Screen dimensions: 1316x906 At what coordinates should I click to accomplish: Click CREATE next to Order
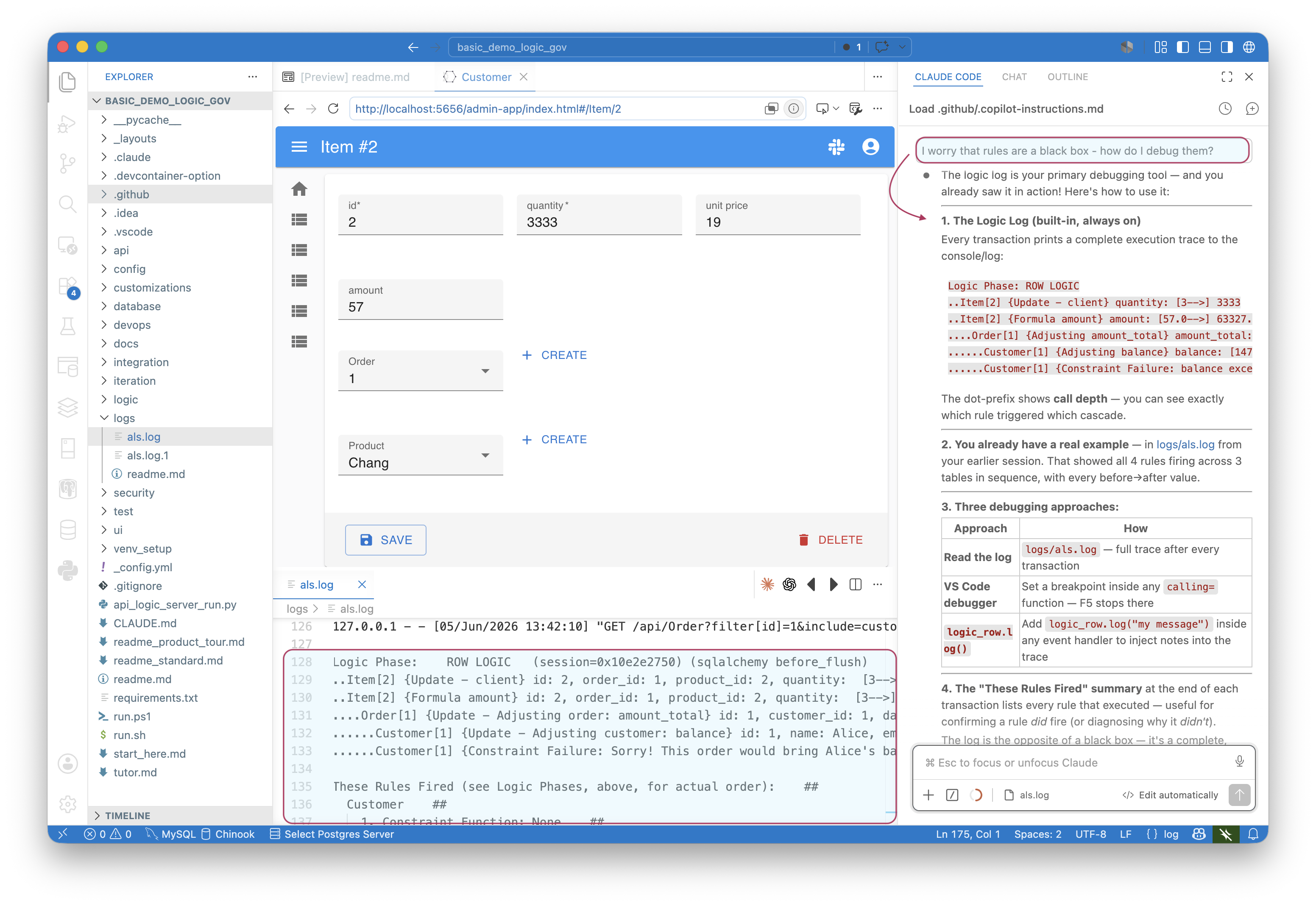(x=554, y=355)
